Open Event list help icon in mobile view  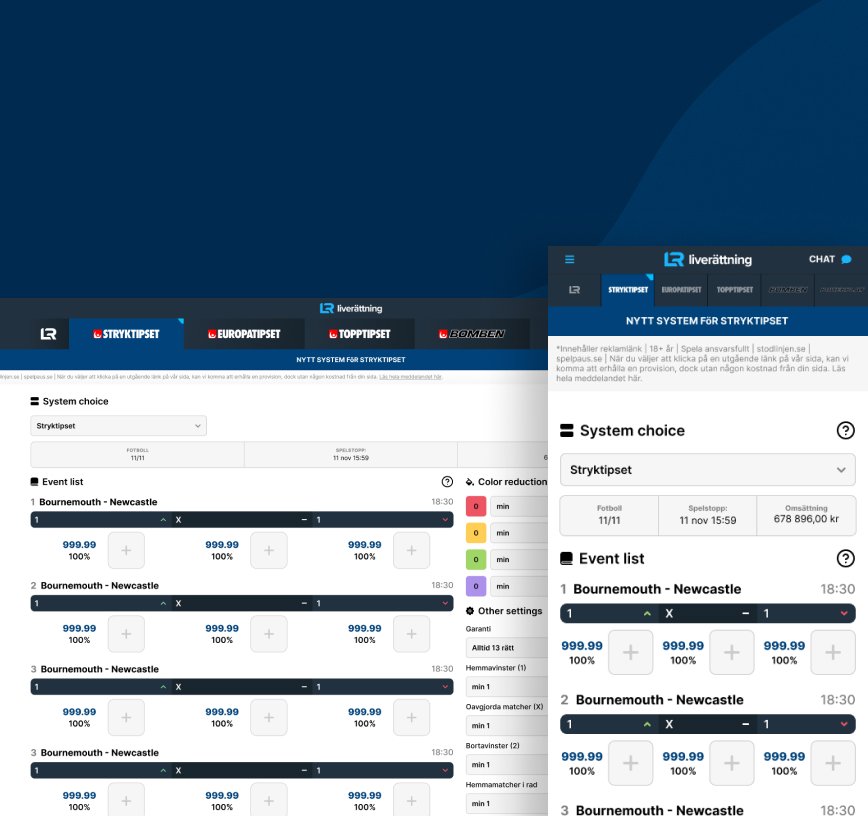pos(845,558)
